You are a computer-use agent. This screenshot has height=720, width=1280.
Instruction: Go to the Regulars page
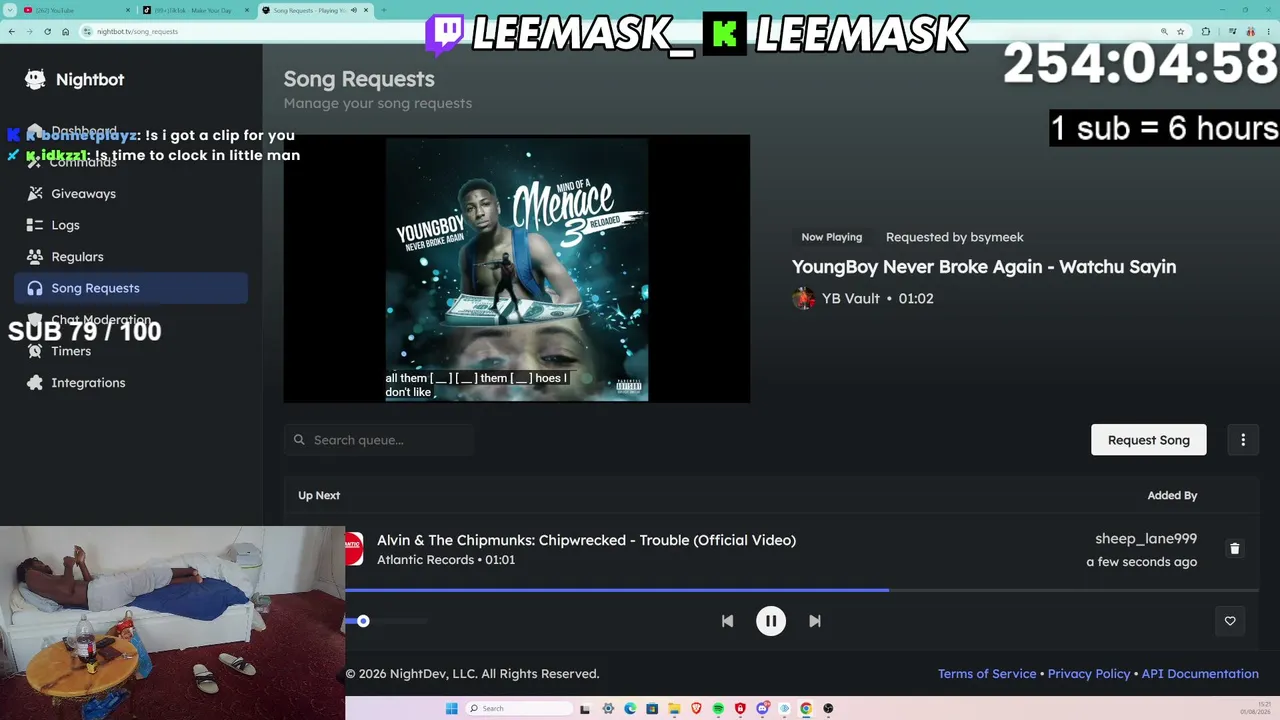(131, 257)
